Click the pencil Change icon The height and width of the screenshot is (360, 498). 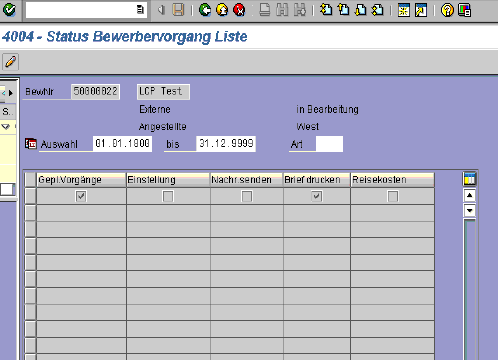click(10, 62)
